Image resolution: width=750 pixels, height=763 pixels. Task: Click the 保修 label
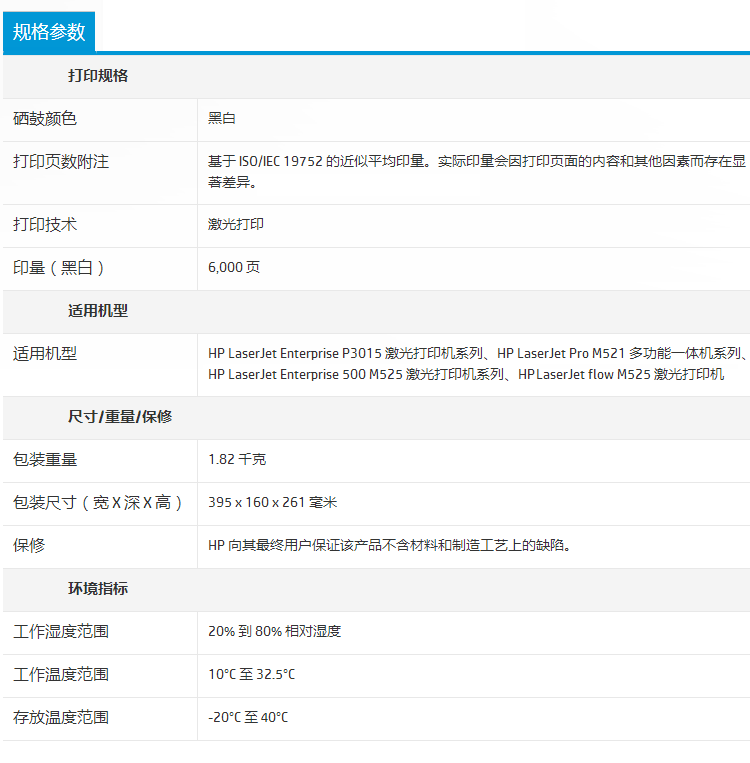coord(29,545)
